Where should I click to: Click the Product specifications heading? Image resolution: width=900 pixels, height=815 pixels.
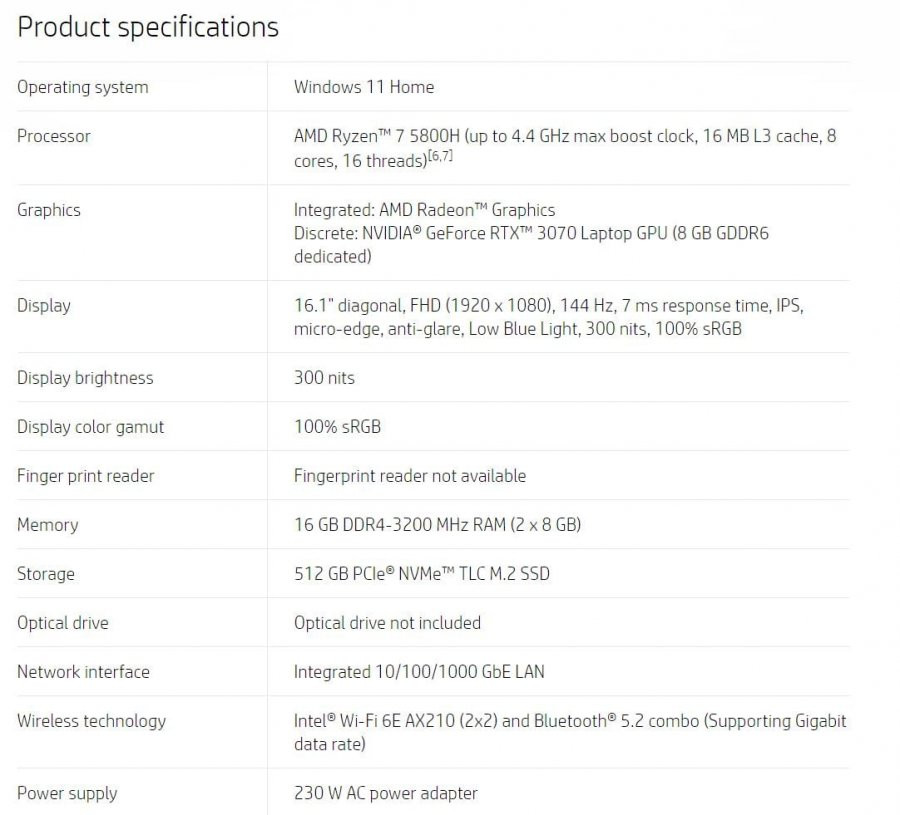tap(148, 28)
